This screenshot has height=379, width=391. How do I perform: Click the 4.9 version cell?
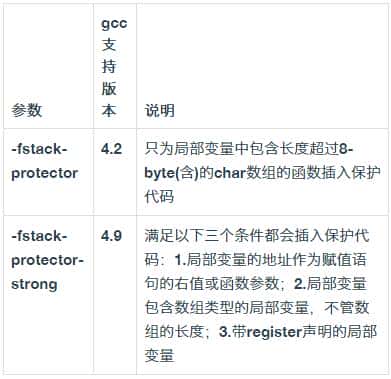112,236
